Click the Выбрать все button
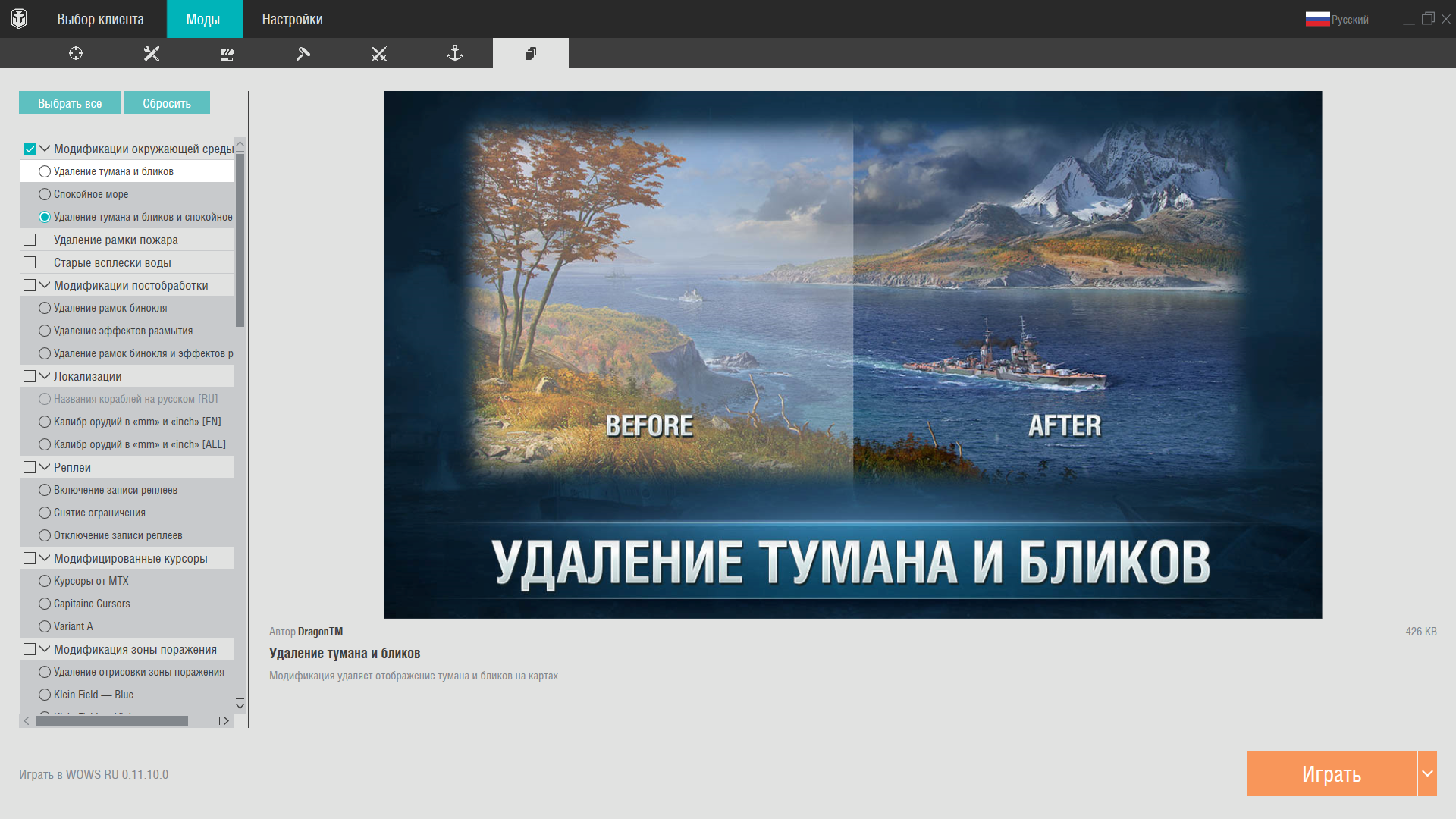 click(x=70, y=103)
